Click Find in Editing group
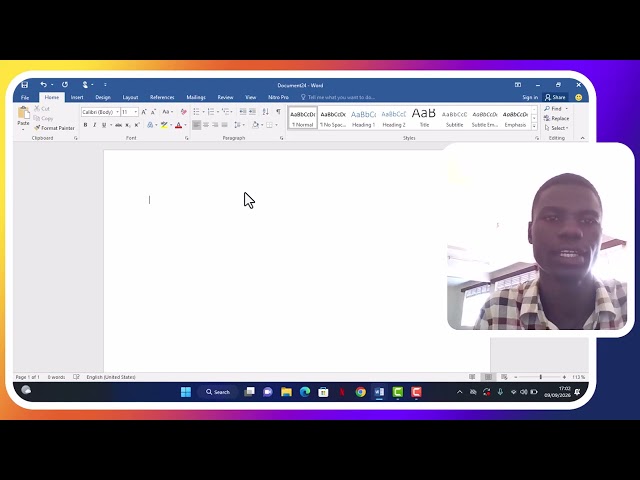Screen dimensions: 640x480 pos(556,109)
